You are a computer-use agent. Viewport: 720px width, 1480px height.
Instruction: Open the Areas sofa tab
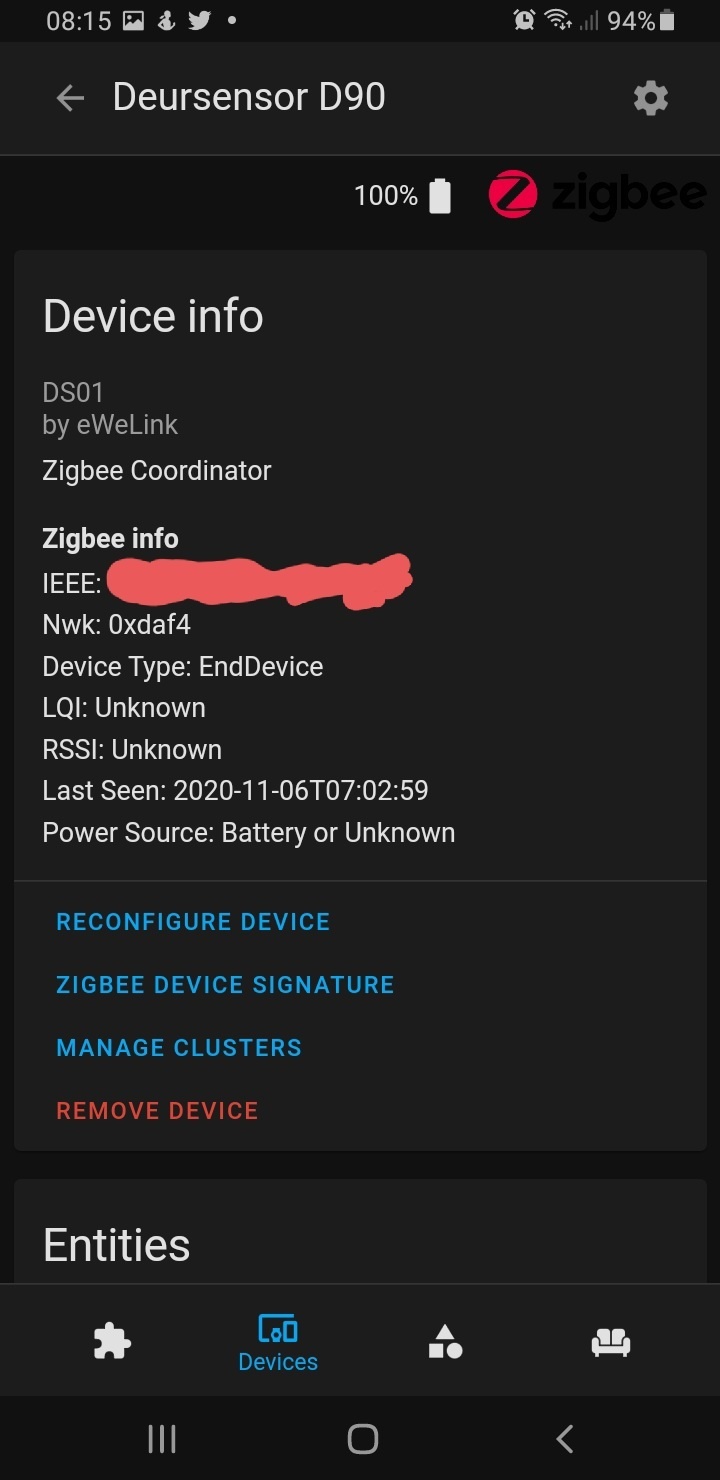coord(611,1342)
